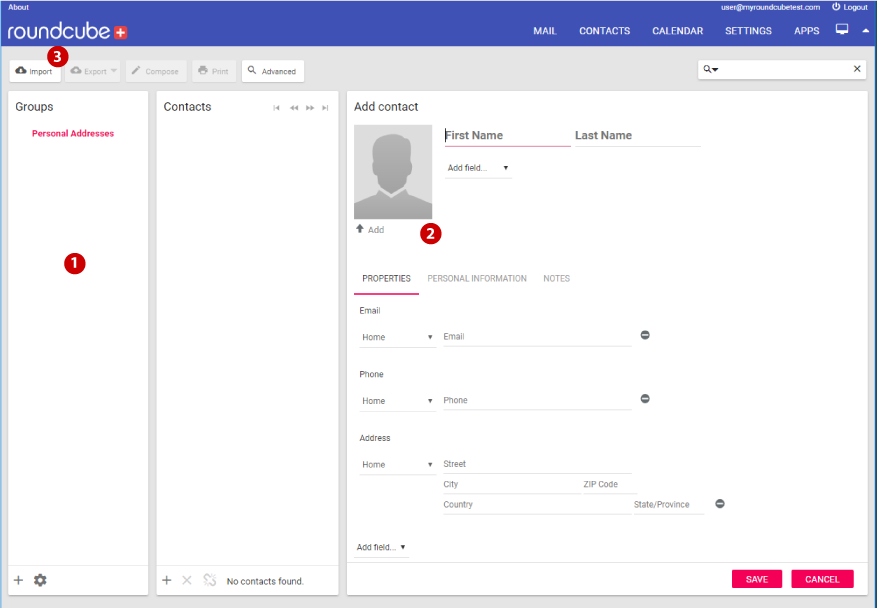Go to first contacts page

point(276,108)
